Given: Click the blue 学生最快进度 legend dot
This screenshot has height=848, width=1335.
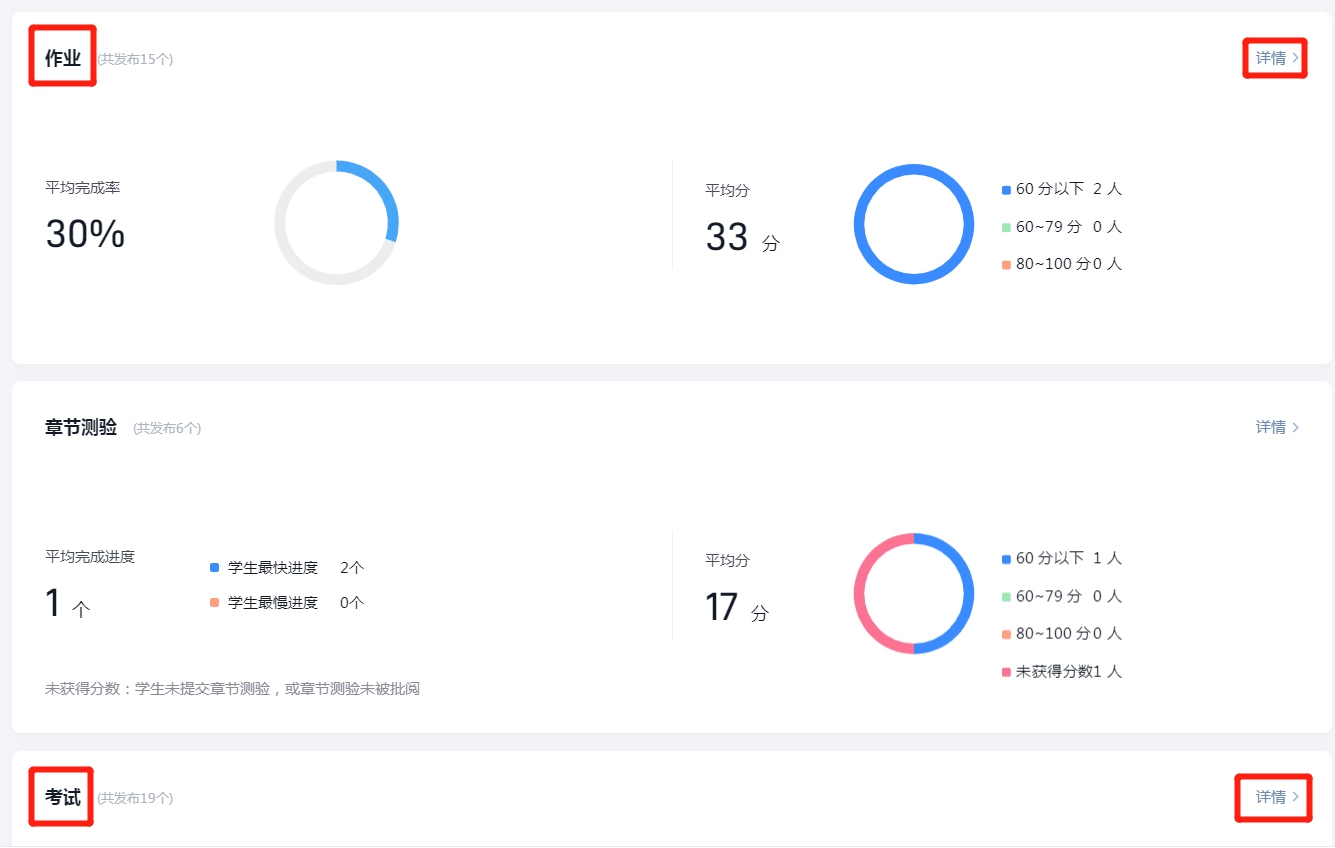Looking at the screenshot, I should (x=214, y=568).
